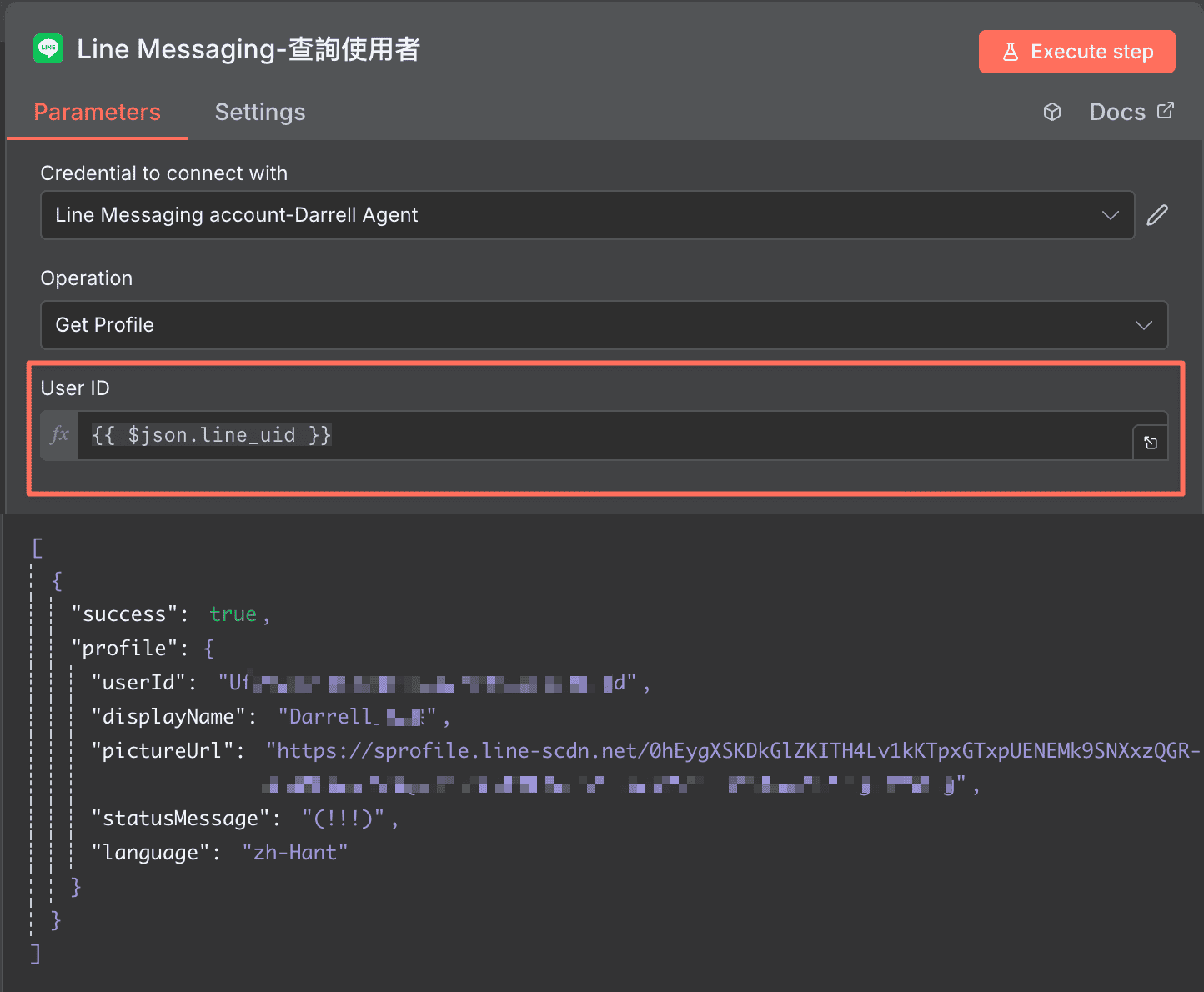This screenshot has width=1204, height=992.
Task: Click the chevron on the credential selector
Action: tap(1110, 215)
